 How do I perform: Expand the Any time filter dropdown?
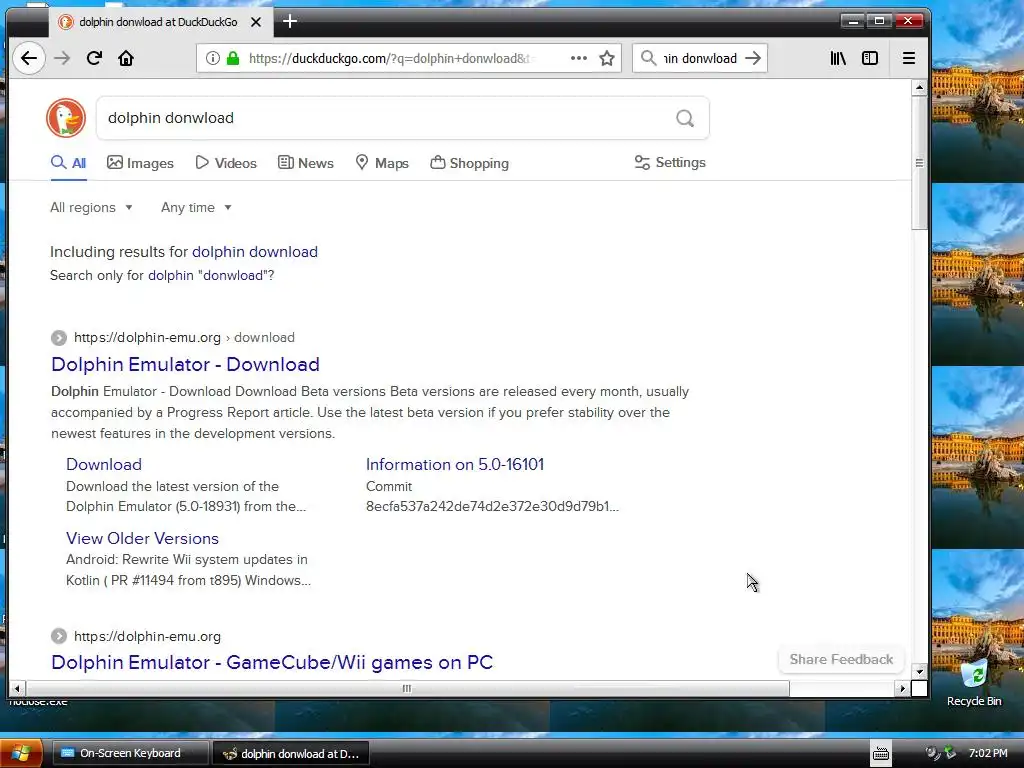pos(197,208)
